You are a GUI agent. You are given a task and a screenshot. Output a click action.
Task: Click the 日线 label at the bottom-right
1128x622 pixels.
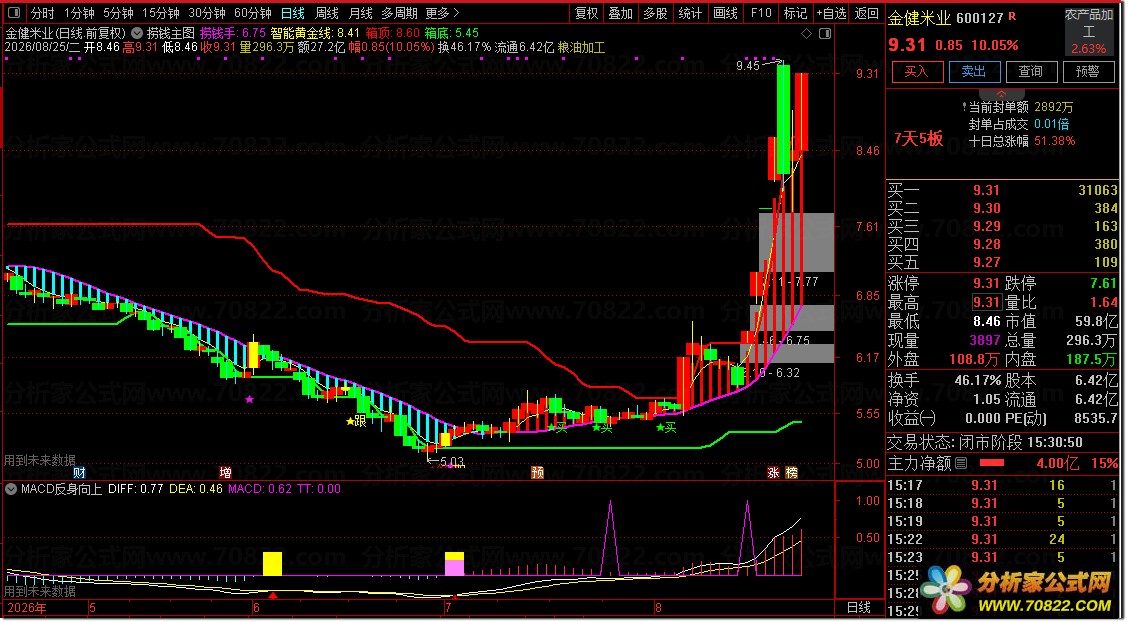click(859, 608)
